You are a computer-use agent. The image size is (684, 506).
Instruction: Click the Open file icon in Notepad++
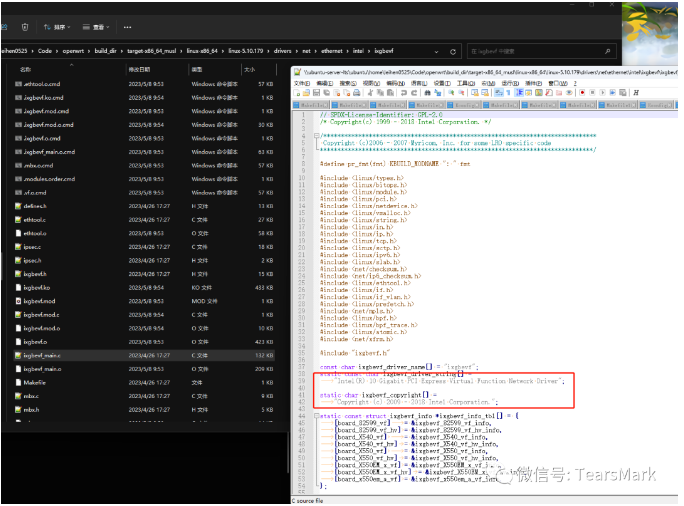point(306,92)
